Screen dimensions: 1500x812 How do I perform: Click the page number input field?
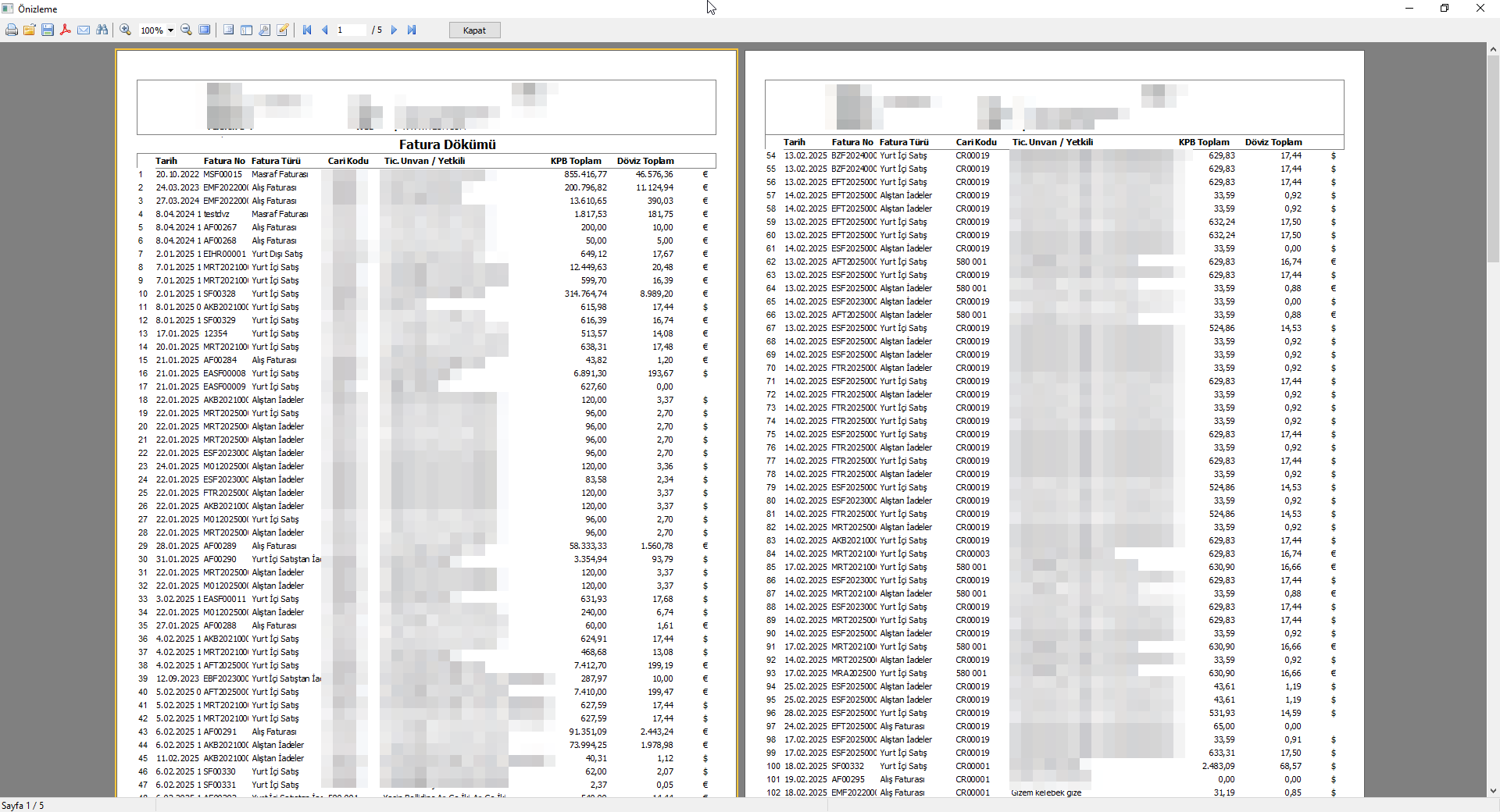[x=351, y=30]
